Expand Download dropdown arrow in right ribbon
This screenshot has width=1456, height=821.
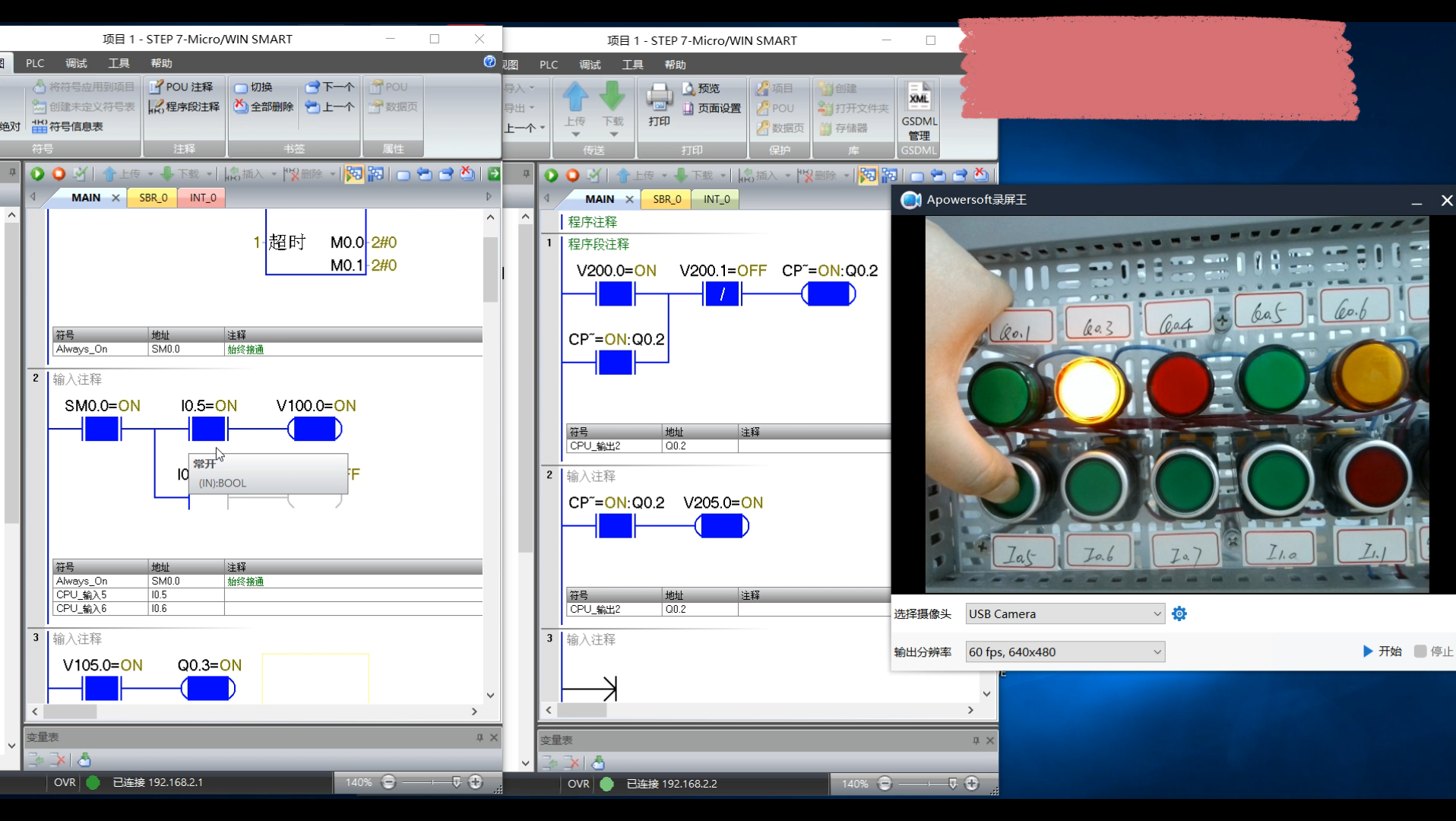pos(613,135)
